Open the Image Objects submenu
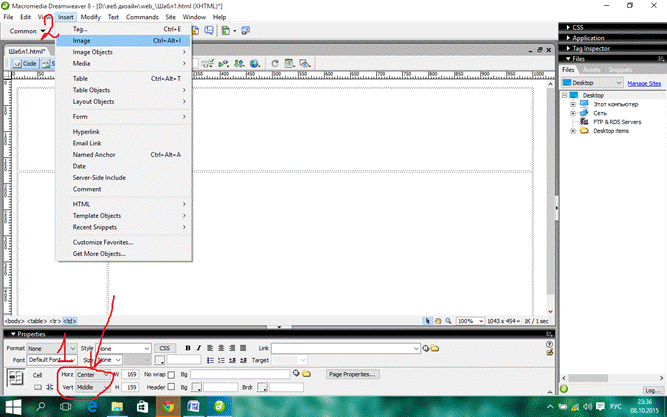 (x=124, y=52)
